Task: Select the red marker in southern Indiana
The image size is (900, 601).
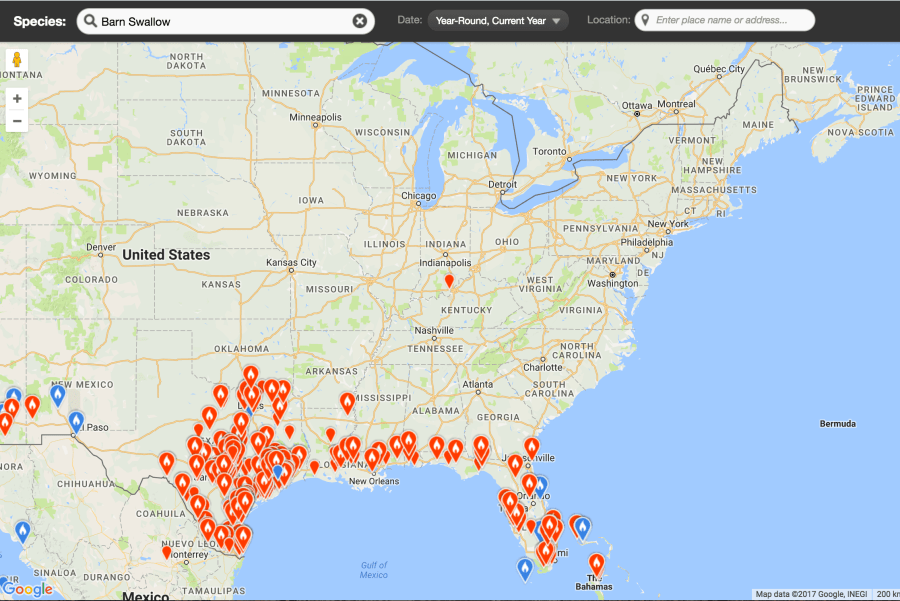Action: pos(449,280)
